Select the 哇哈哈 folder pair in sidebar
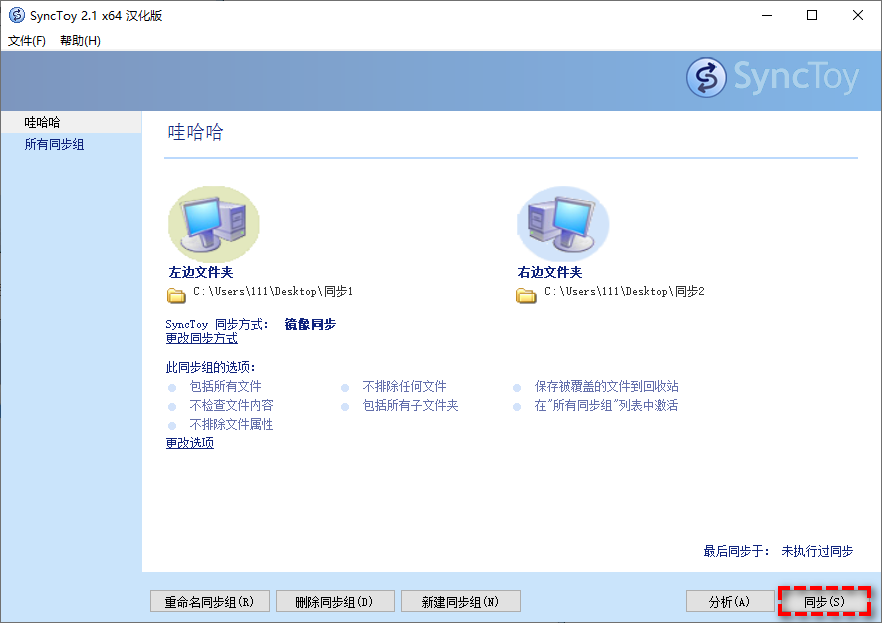882x623 pixels. [x=71, y=122]
